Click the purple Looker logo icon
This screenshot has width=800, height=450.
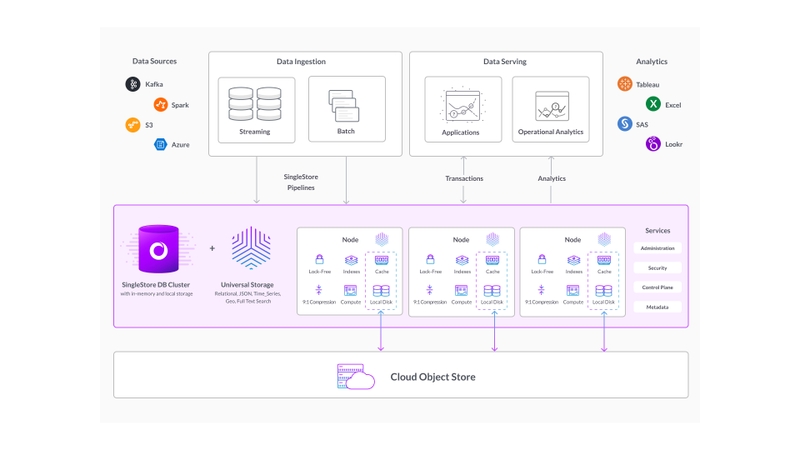click(653, 144)
